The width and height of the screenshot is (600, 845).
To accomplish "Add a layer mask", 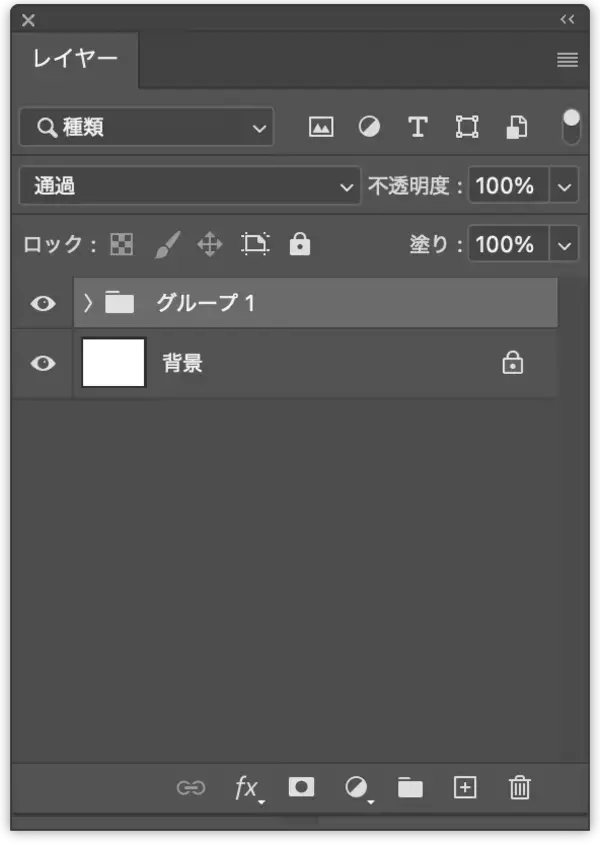I will tap(300, 787).
